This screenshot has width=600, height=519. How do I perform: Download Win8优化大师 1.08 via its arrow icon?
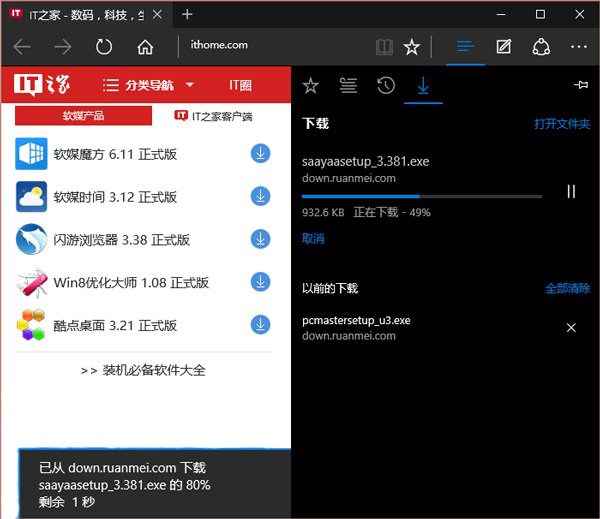click(x=261, y=282)
